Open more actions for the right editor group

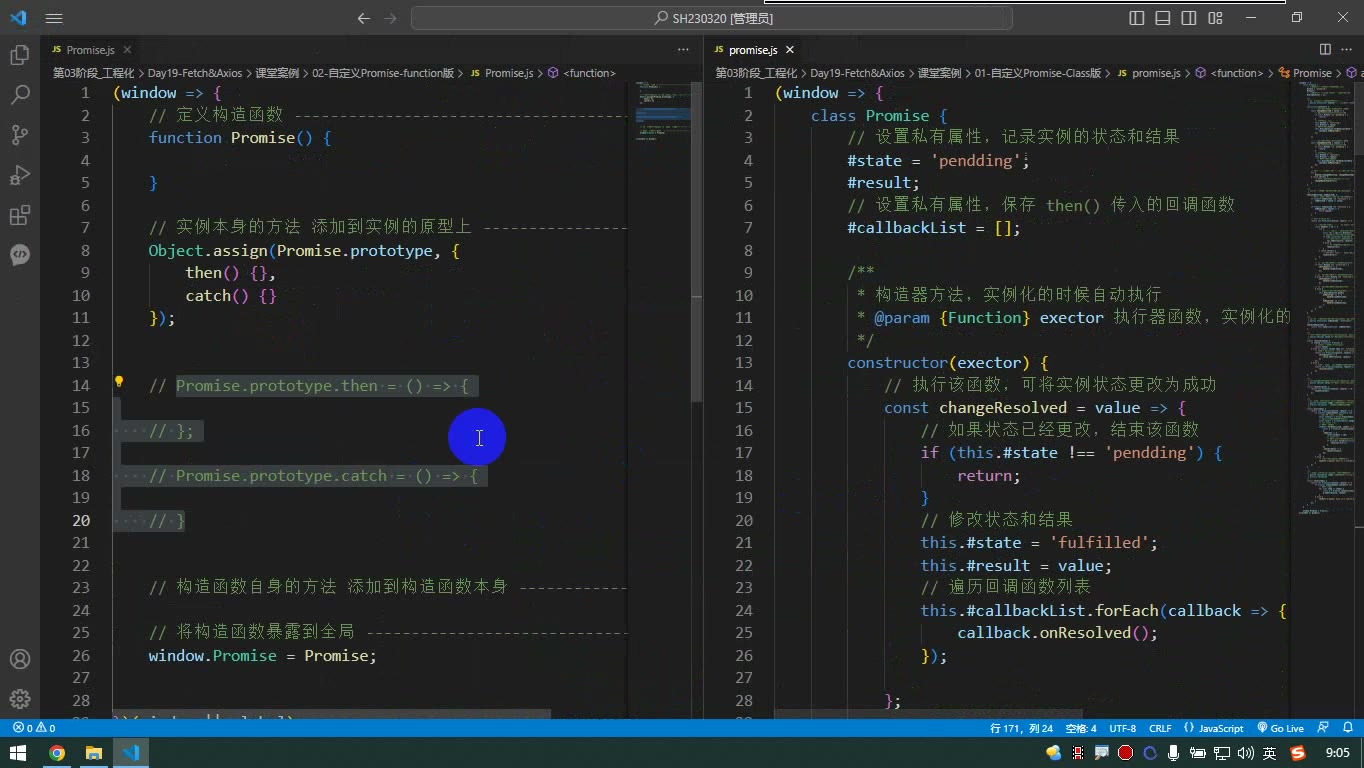pos(1347,50)
